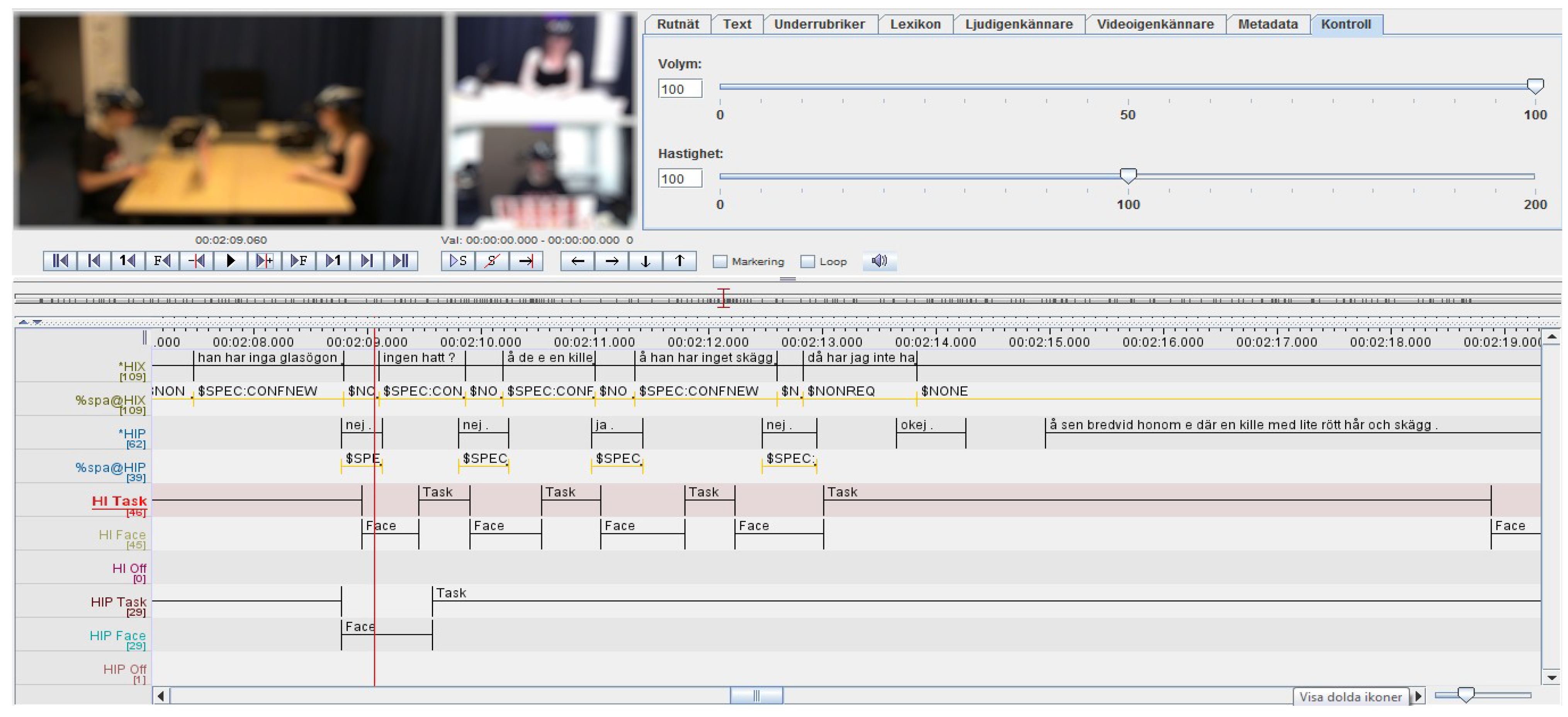The image size is (1568, 717).
Task: Enable the Loop checkbox
Action: (x=808, y=261)
